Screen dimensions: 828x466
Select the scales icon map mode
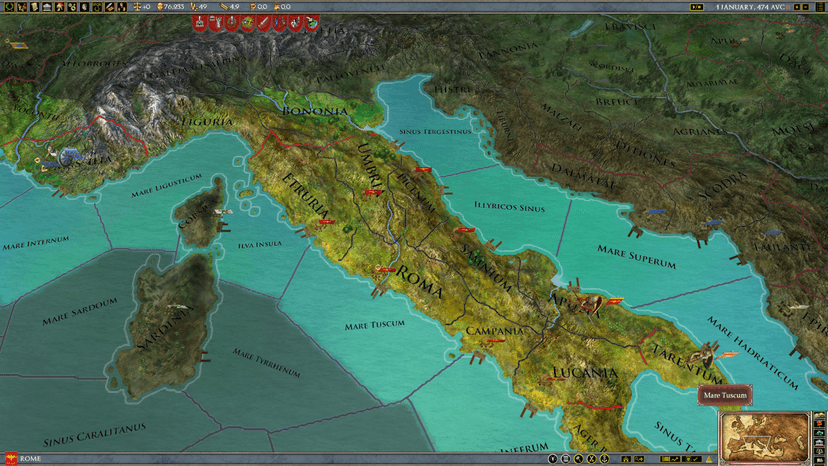[x=819, y=451]
